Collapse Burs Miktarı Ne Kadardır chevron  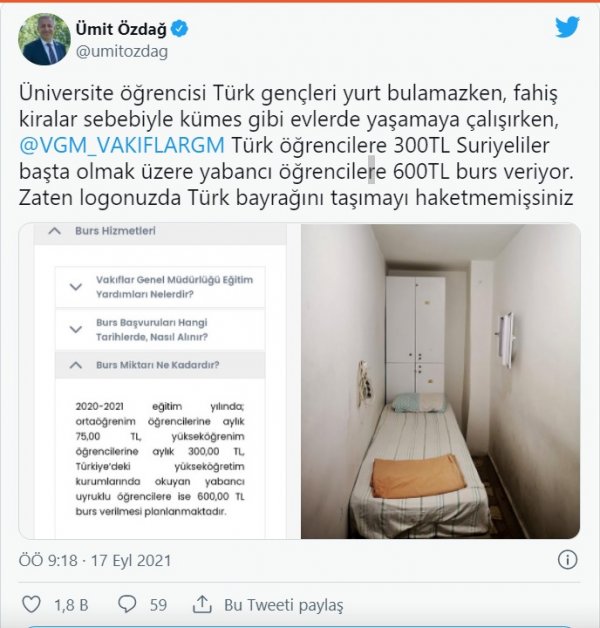pyautogui.click(x=76, y=365)
